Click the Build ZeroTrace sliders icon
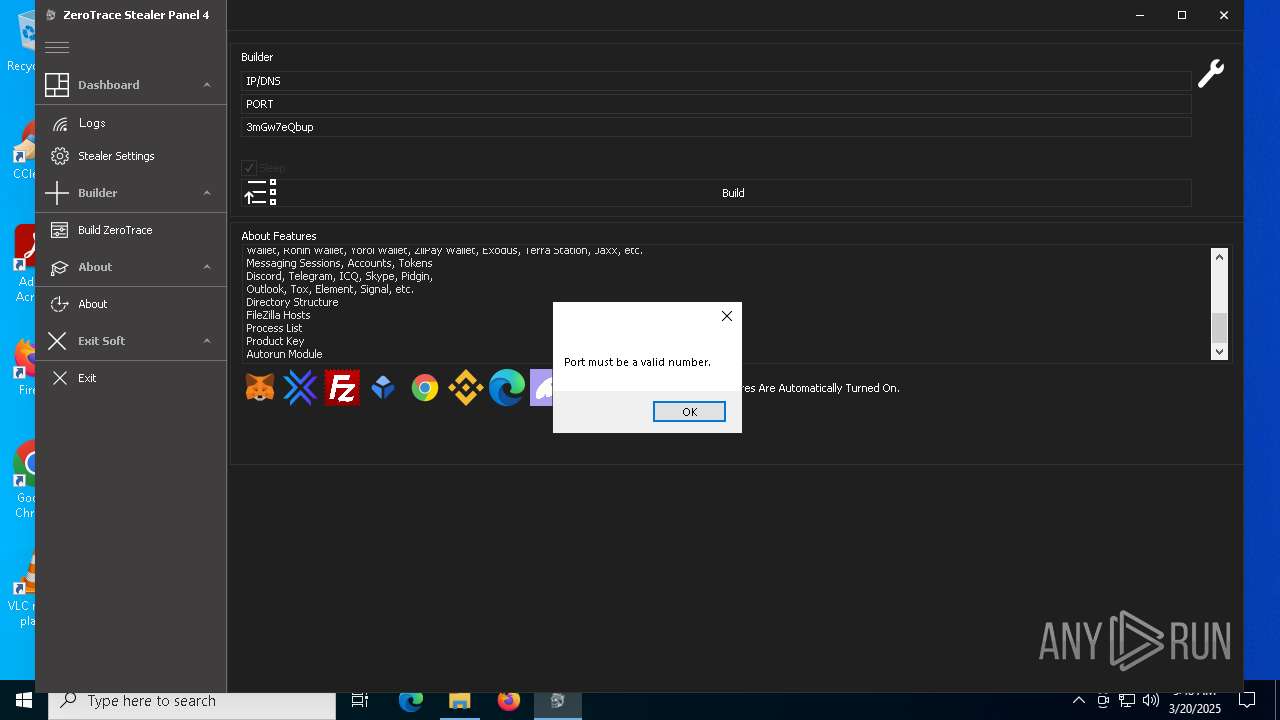The height and width of the screenshot is (720, 1280). pos(60,230)
